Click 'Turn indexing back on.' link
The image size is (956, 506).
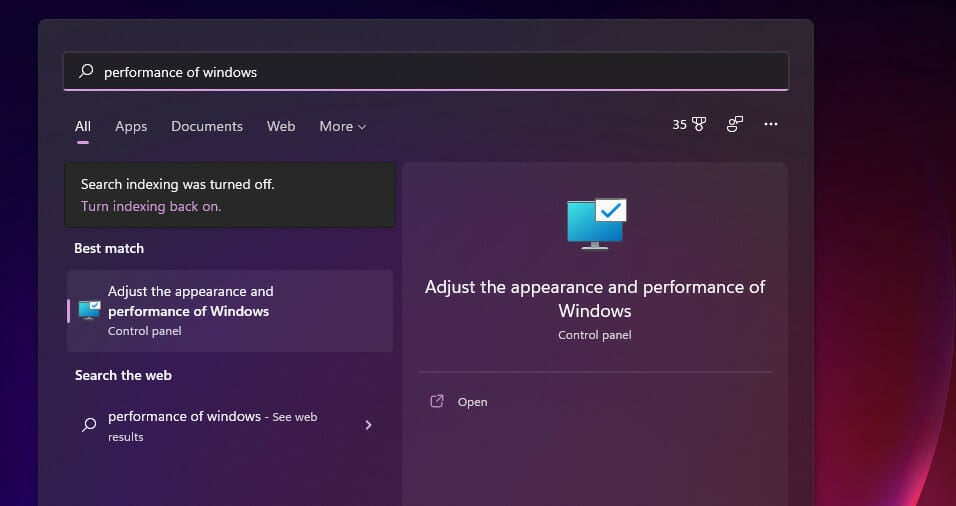(x=151, y=207)
